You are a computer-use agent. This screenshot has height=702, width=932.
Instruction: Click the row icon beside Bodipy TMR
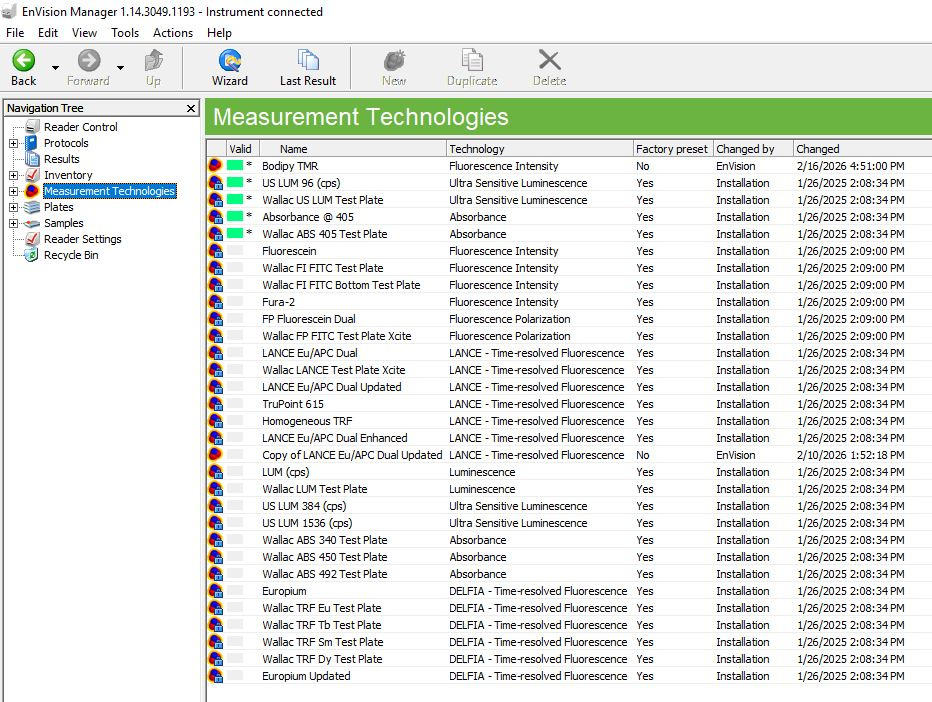click(215, 166)
